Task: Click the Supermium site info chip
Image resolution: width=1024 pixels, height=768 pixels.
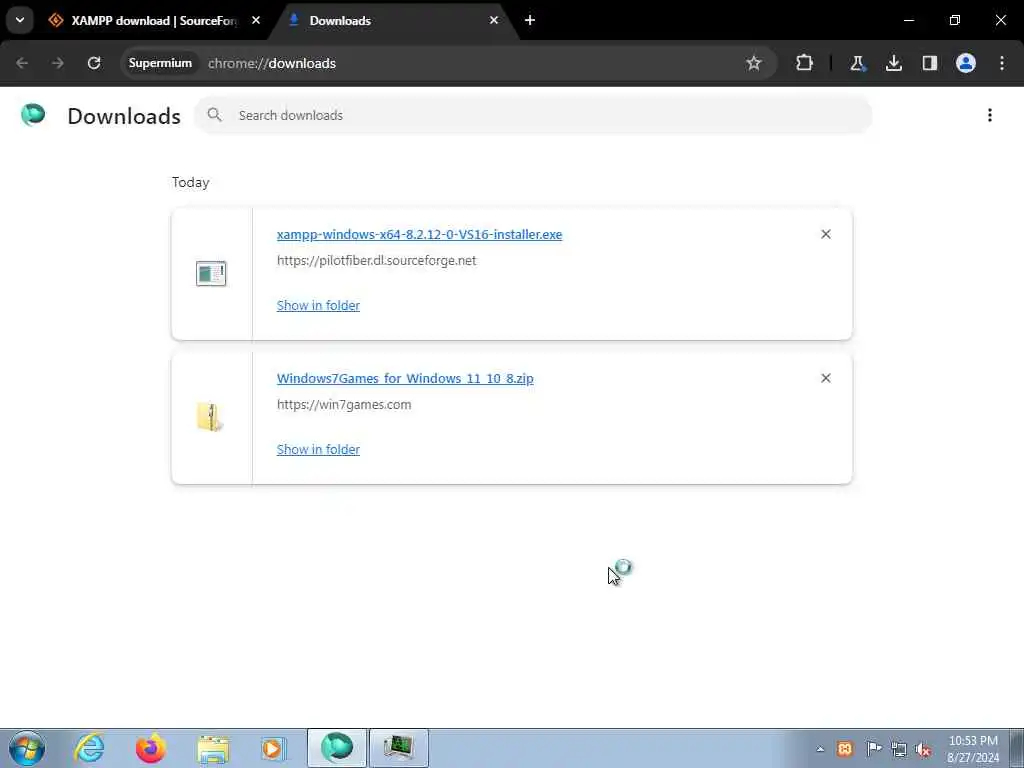Action: 160,63
